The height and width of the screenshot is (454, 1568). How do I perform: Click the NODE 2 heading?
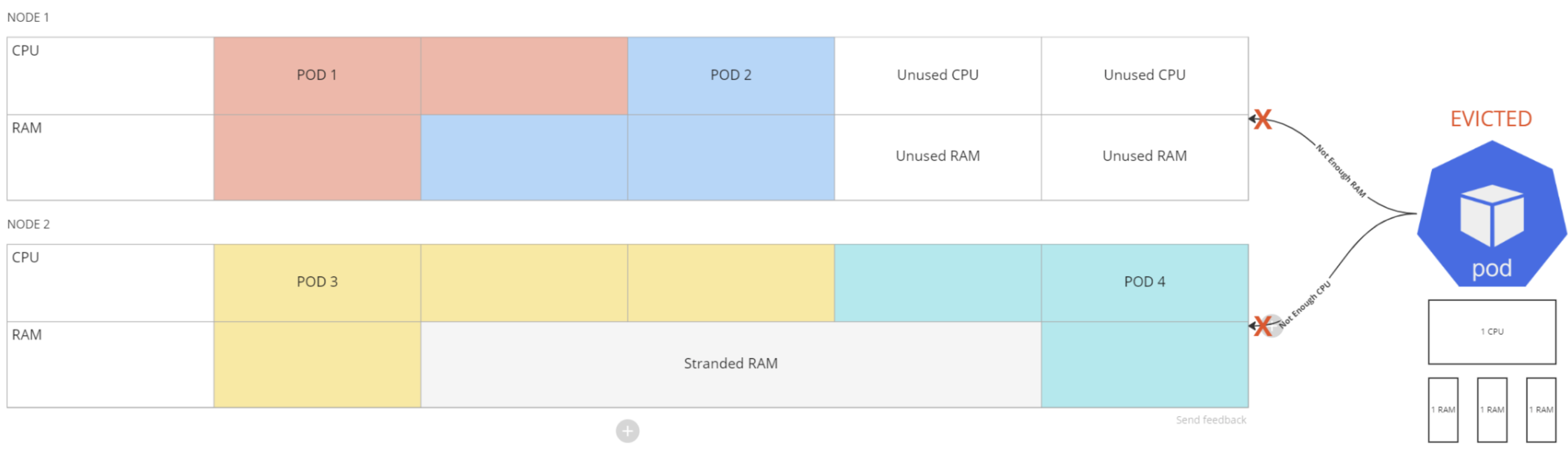29,224
